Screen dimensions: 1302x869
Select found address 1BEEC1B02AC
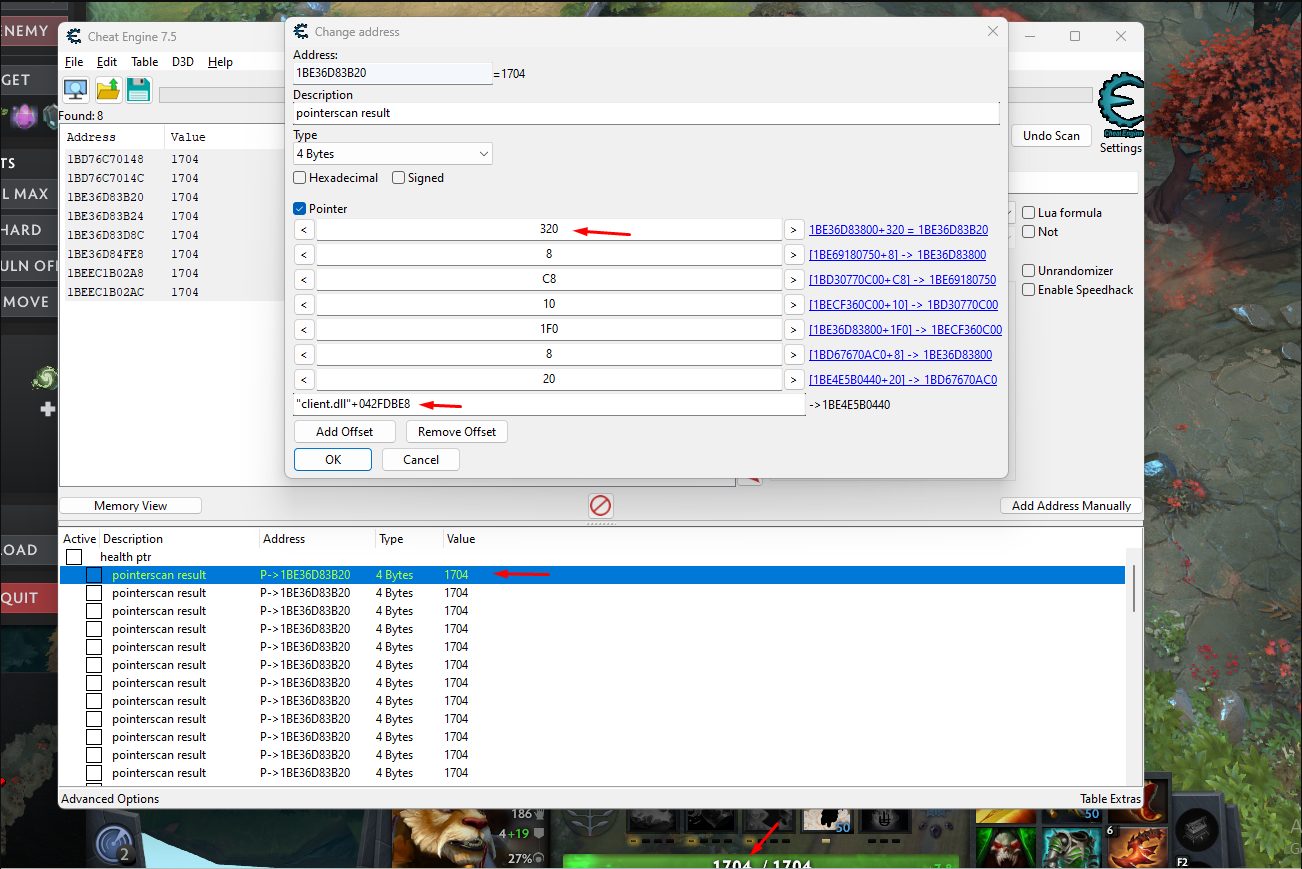pyautogui.click(x=105, y=292)
